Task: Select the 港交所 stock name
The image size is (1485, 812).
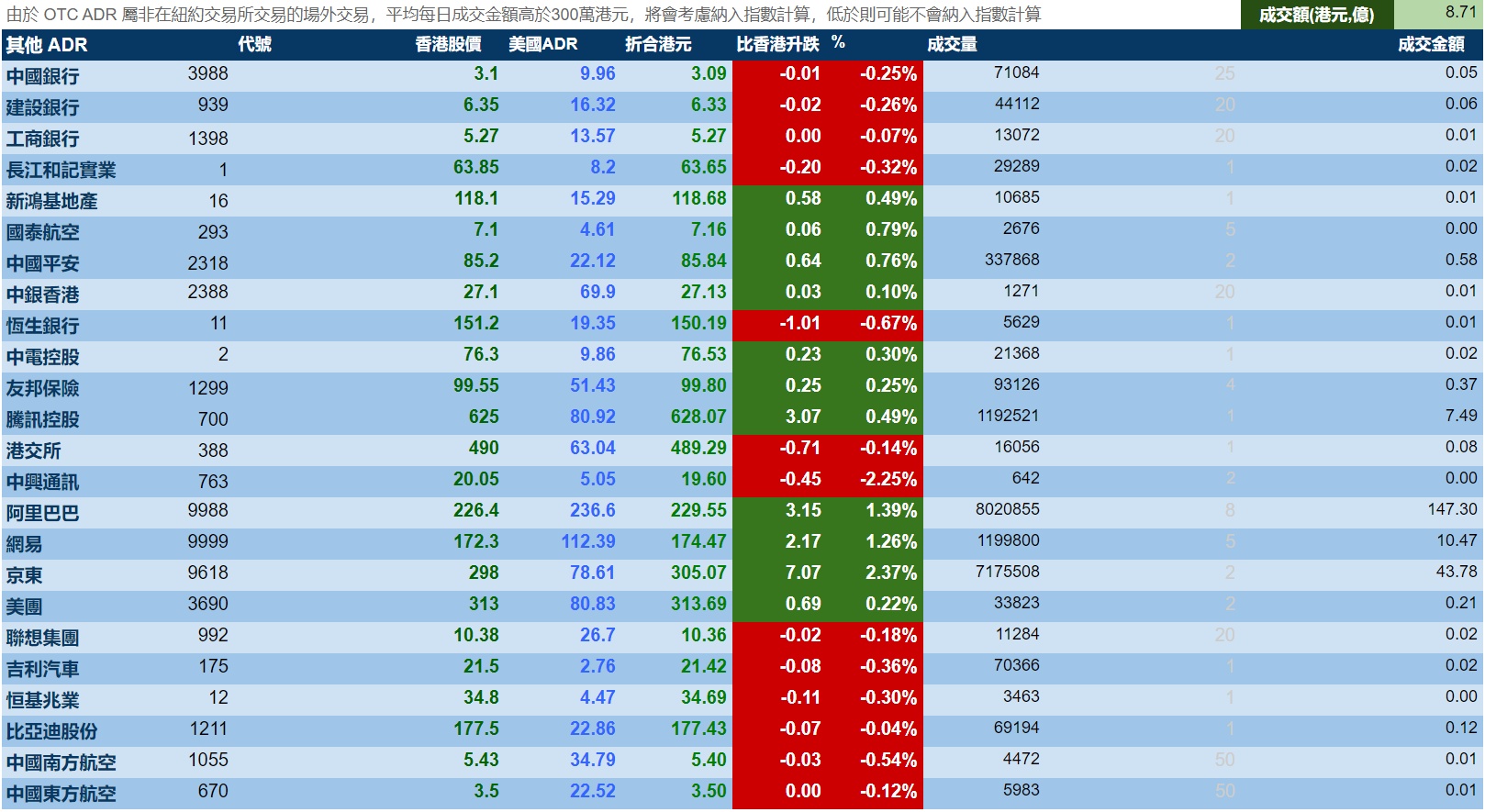Action: pos(33,450)
